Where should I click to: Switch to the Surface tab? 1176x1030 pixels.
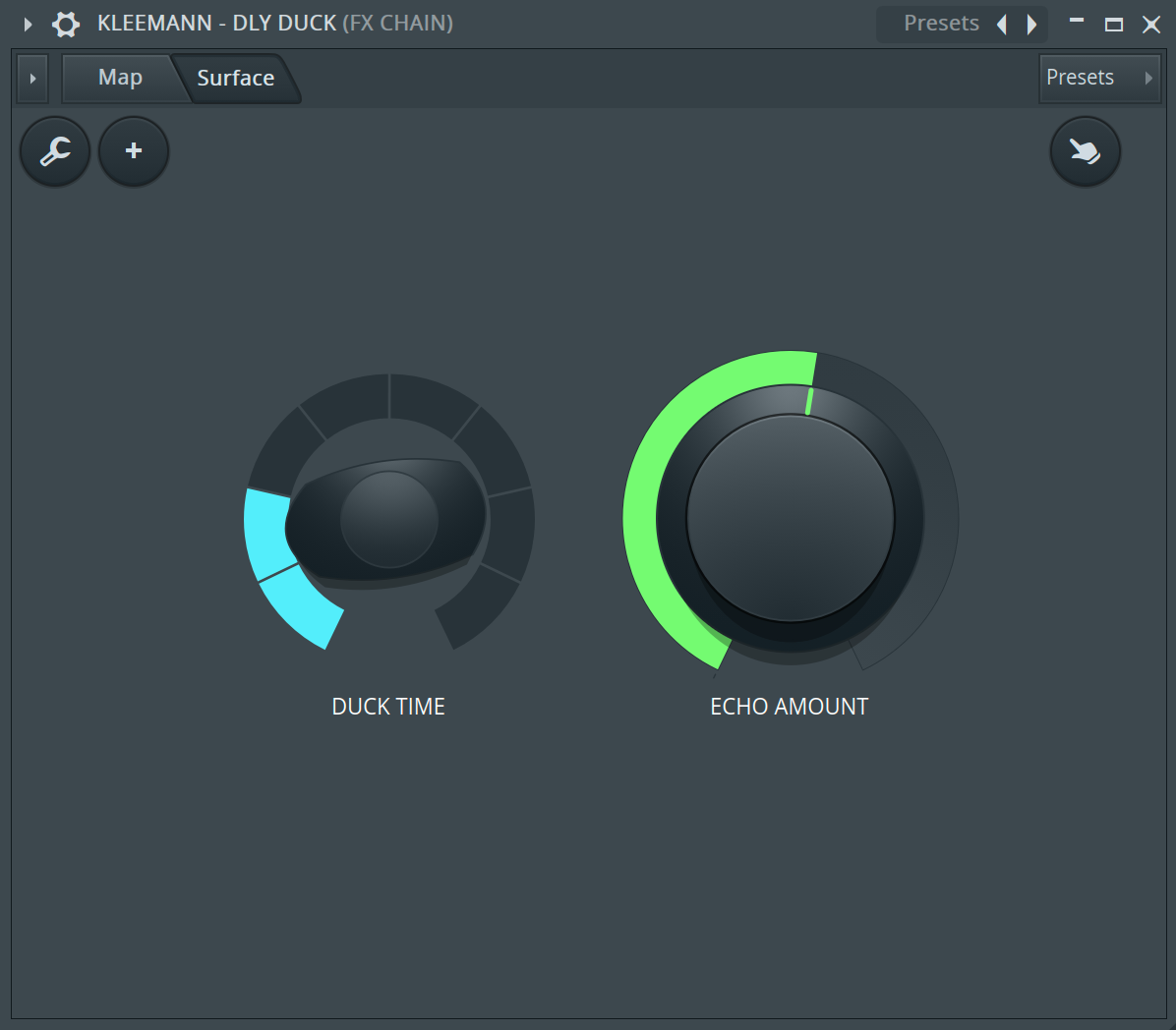pyautogui.click(x=236, y=78)
